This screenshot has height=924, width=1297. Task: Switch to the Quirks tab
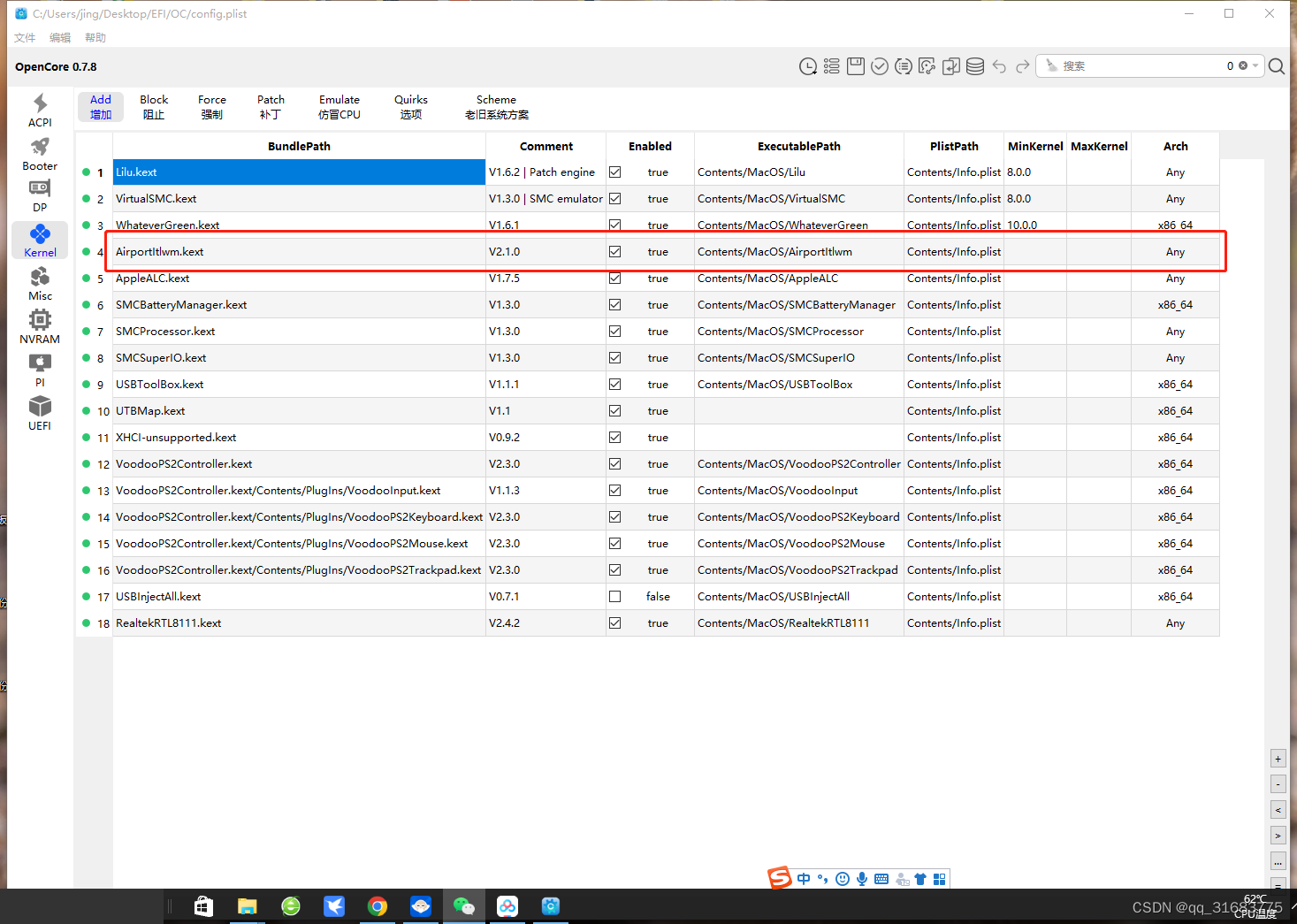[x=411, y=107]
